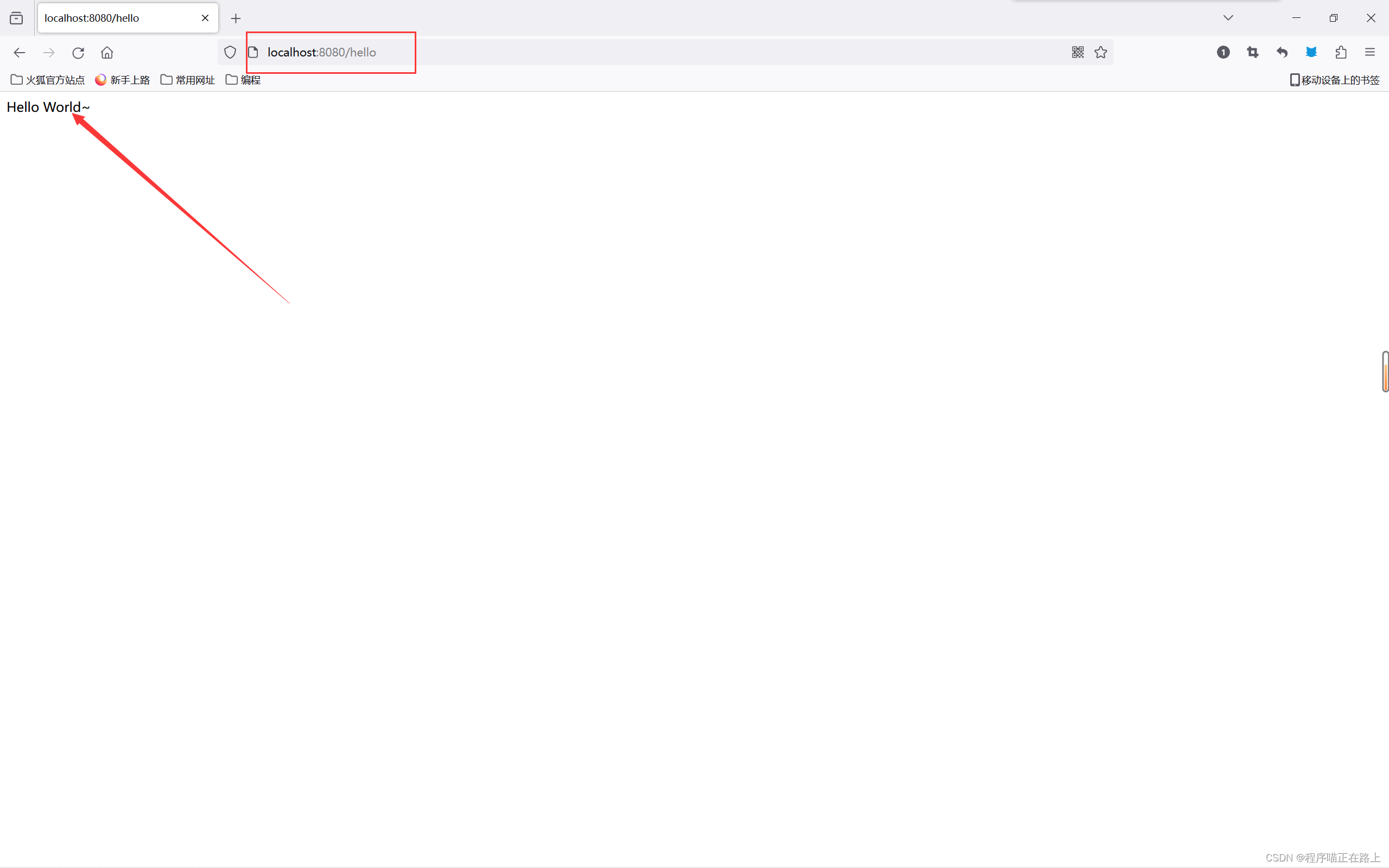Reload the current page
This screenshot has height=868, width=1389.
point(78,53)
